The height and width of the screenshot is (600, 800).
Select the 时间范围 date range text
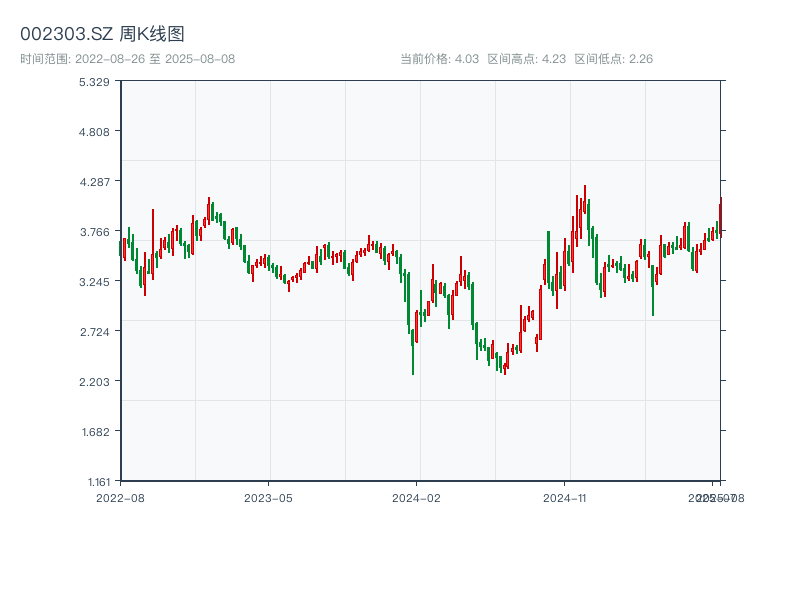[x=127, y=59]
